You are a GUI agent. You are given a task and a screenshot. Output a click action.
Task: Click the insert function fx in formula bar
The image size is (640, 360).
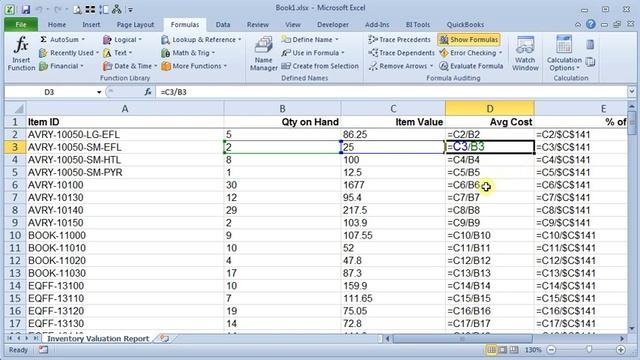148,92
